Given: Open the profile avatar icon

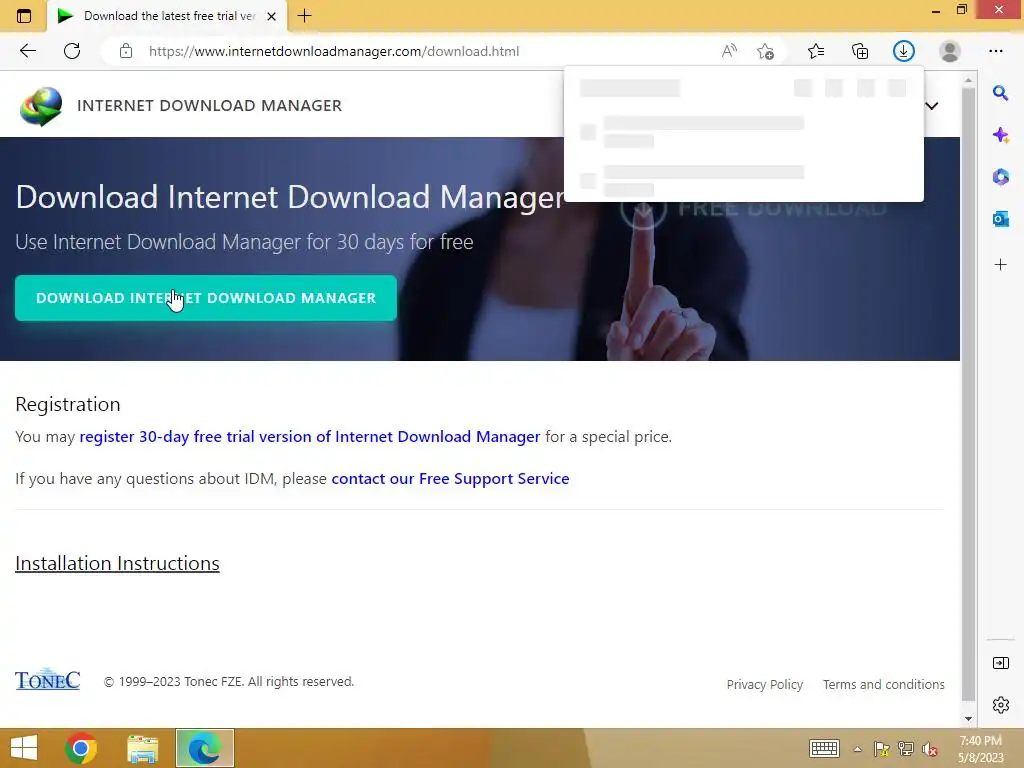Looking at the screenshot, I should tap(950, 51).
